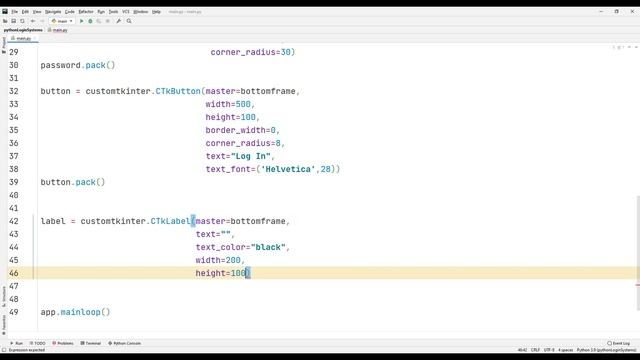Click the 46:42 cursor position indicator

point(522,350)
